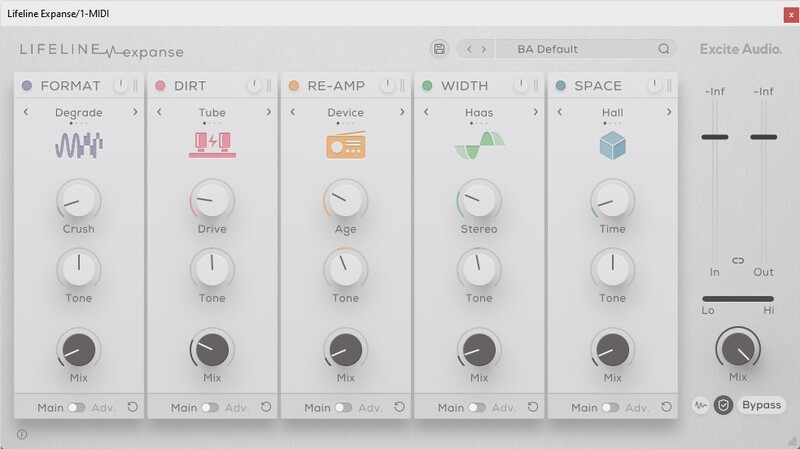This screenshot has width=800, height=449.
Task: Click the SPACE Mix knob
Action: [613, 350]
